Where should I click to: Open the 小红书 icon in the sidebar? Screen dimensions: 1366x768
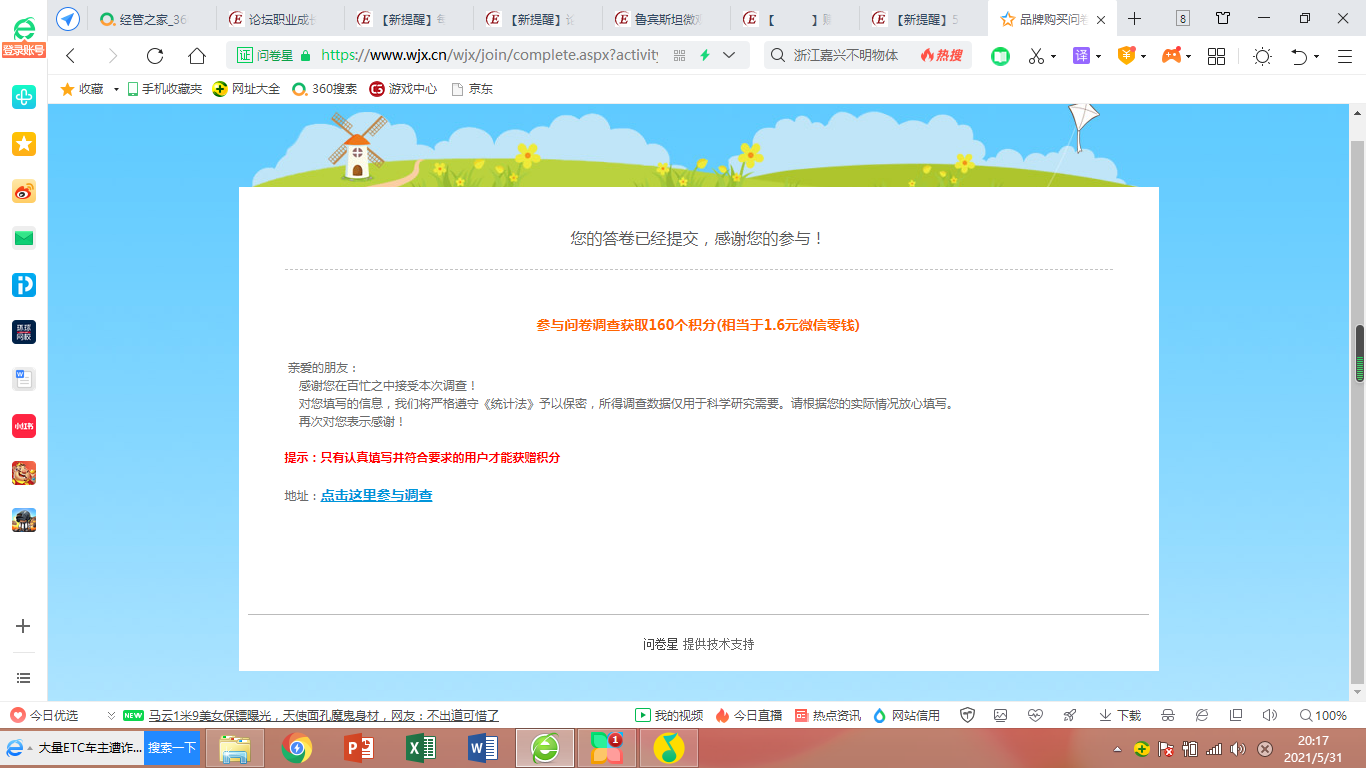tap(24, 426)
